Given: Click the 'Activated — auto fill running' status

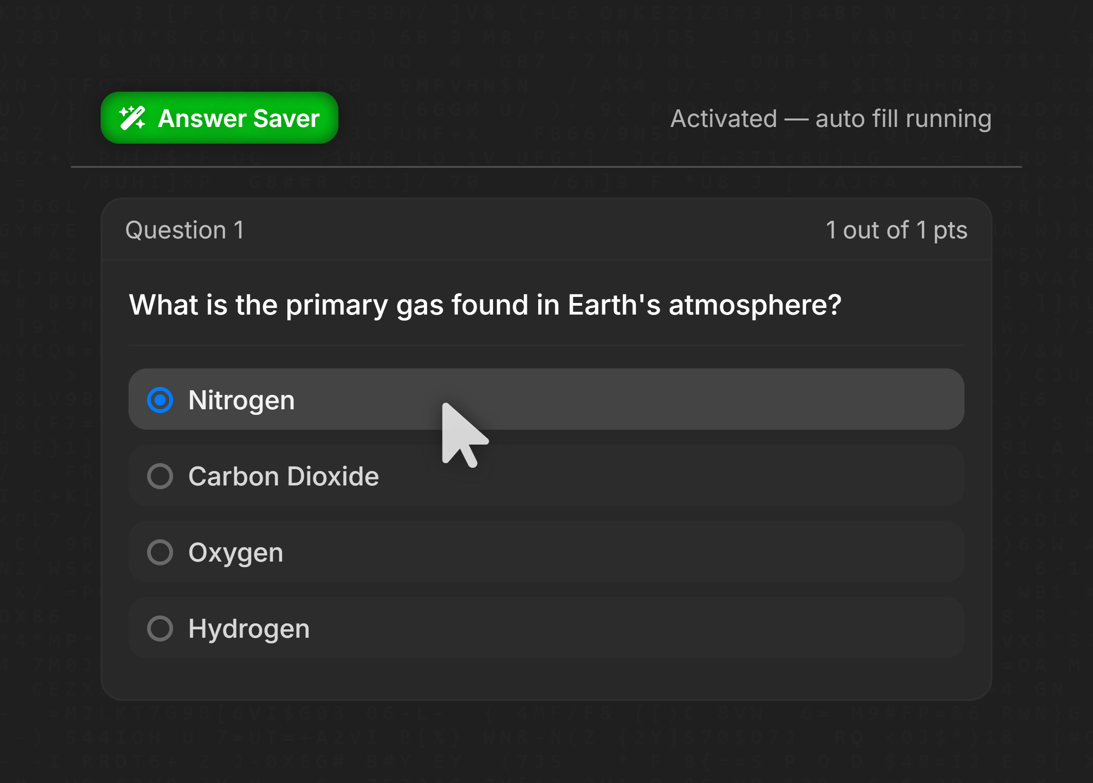Looking at the screenshot, I should point(830,118).
